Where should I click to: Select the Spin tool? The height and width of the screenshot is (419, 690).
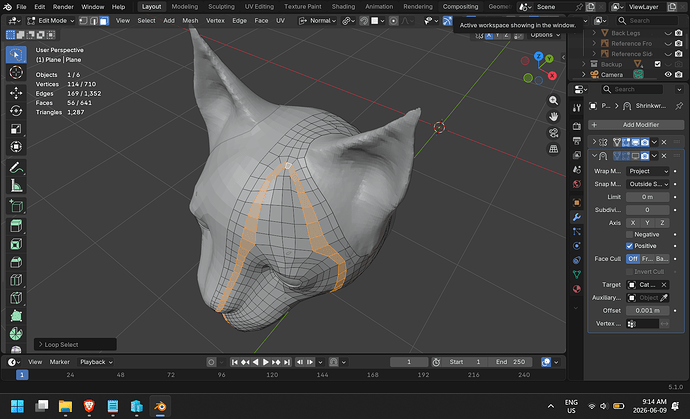16,334
